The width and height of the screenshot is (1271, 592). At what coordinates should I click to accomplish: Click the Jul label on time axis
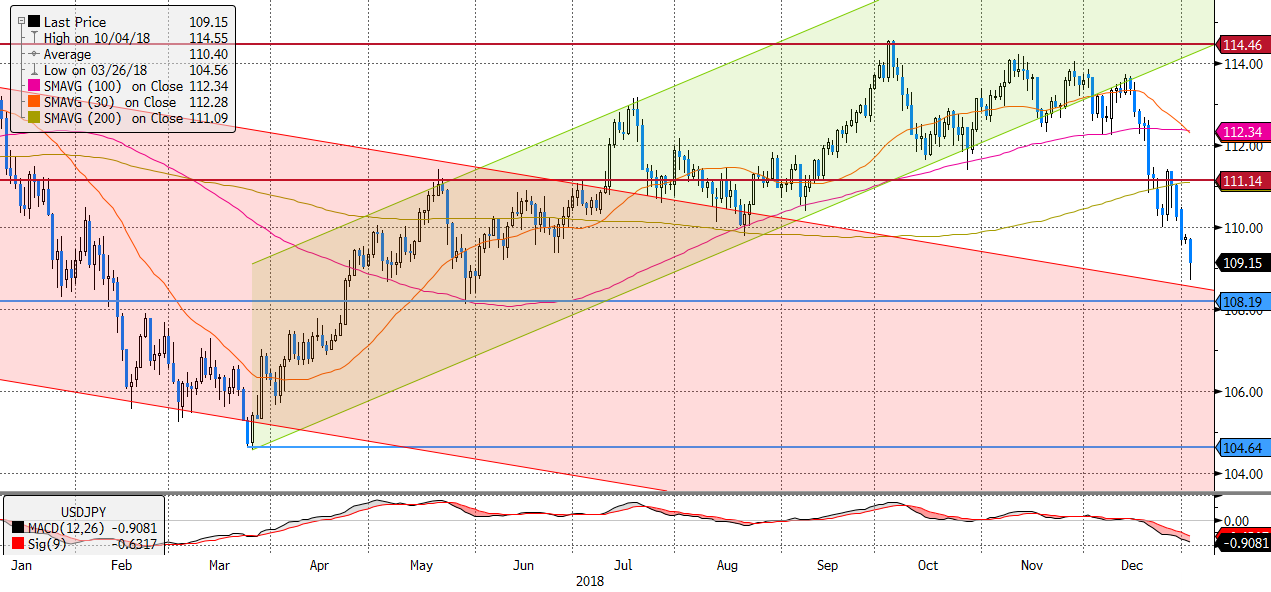coord(625,566)
